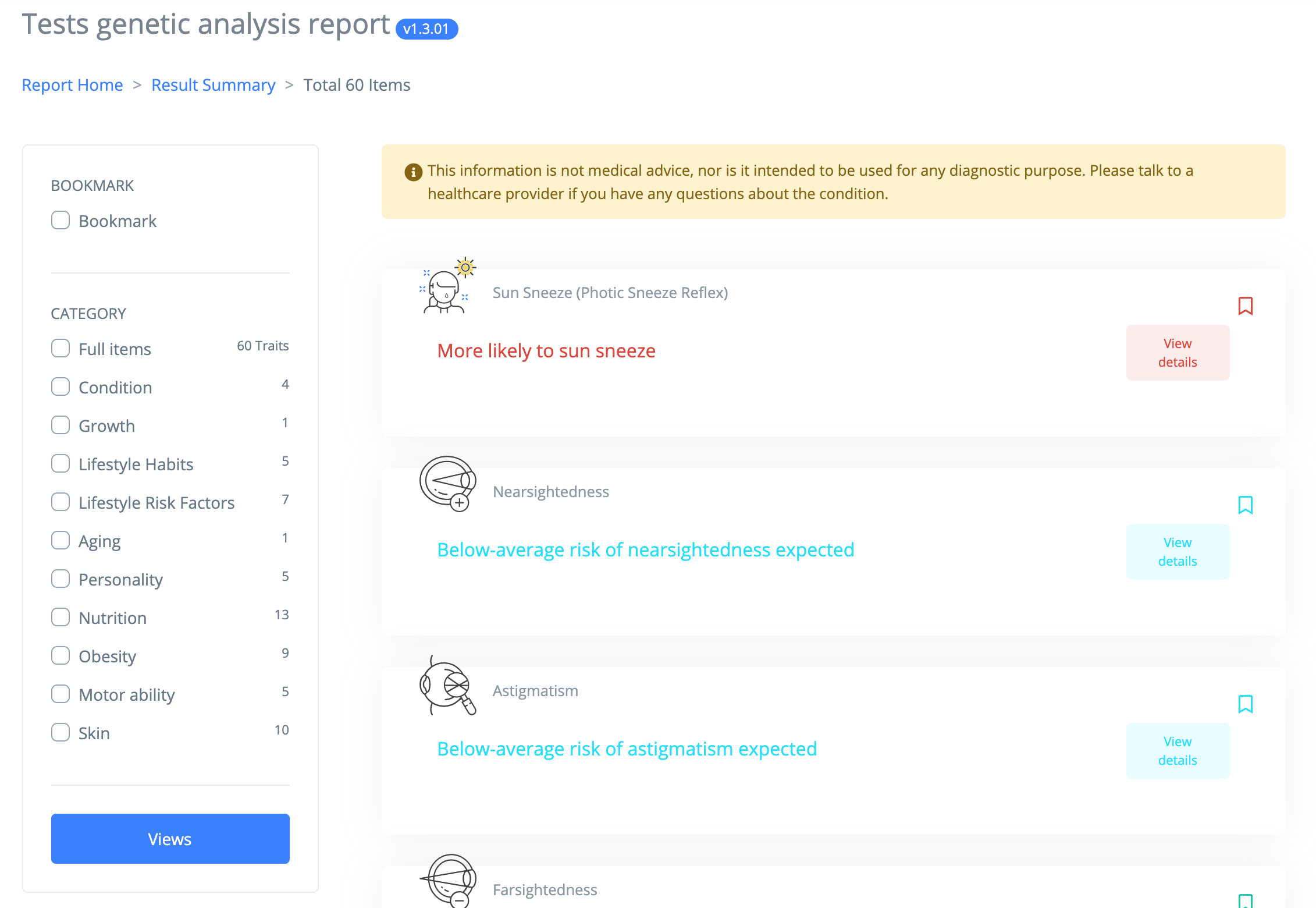Check the Condition category checkbox
The height and width of the screenshot is (908, 1316).
click(x=61, y=386)
